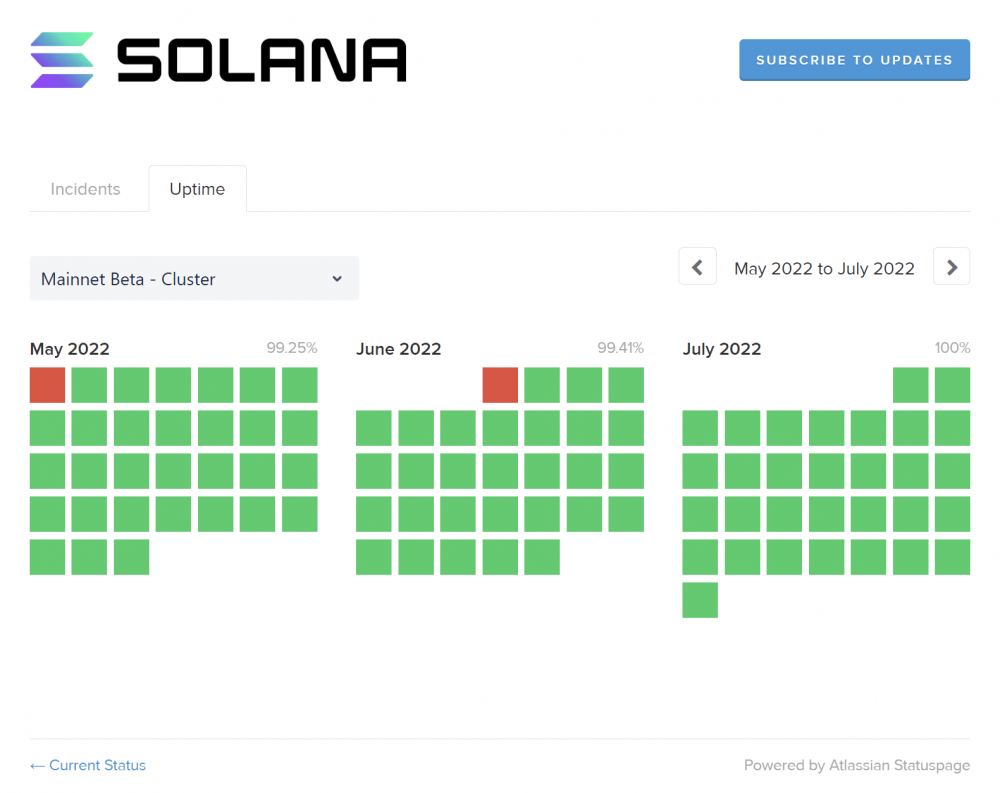This screenshot has height=793, width=1000.
Task: Click the May 2022 99.25% uptime value
Action: pos(291,348)
